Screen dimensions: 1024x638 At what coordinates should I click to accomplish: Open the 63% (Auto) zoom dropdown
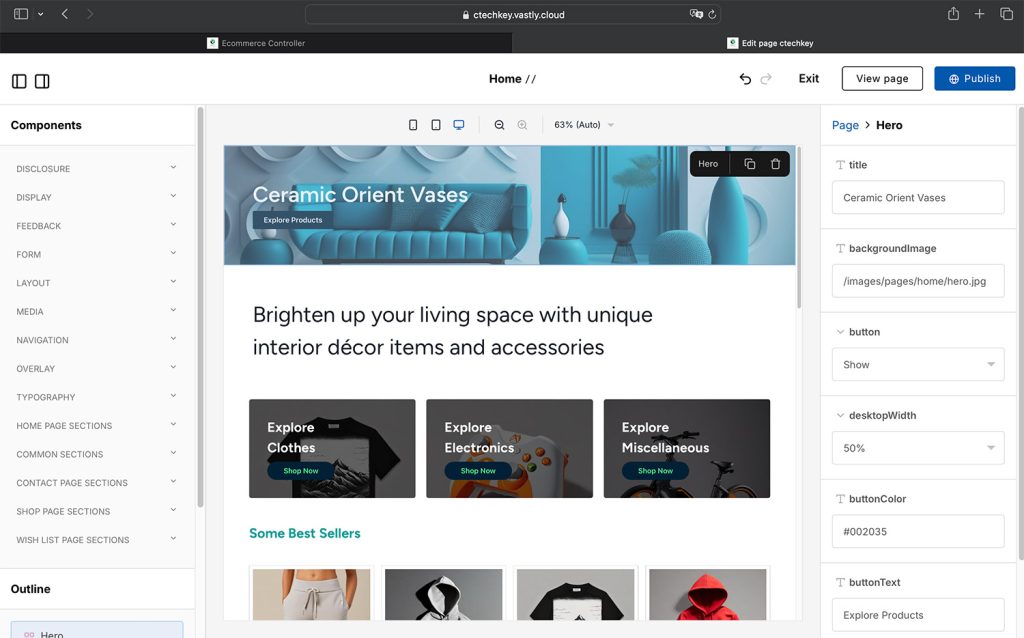[583, 125]
